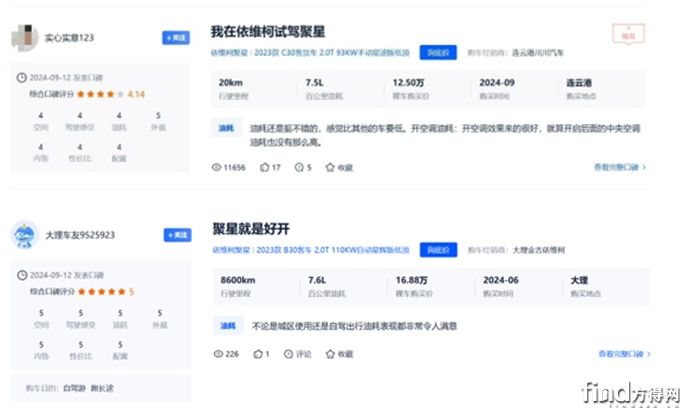Click clock icon beside 大理车友9525923 post date
Image resolution: width=680 pixels, height=408 pixels.
22,275
